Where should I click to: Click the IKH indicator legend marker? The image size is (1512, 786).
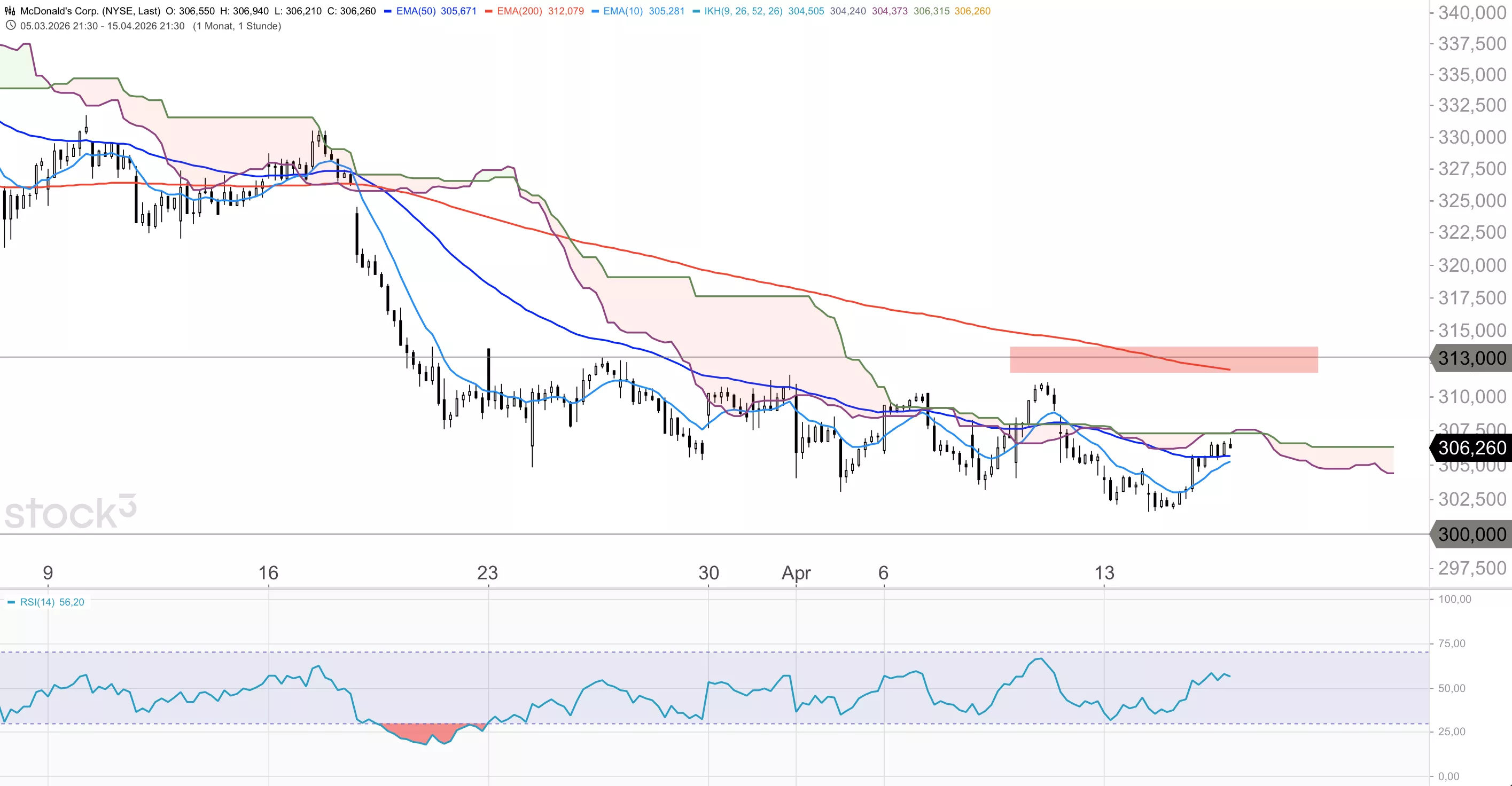click(696, 11)
